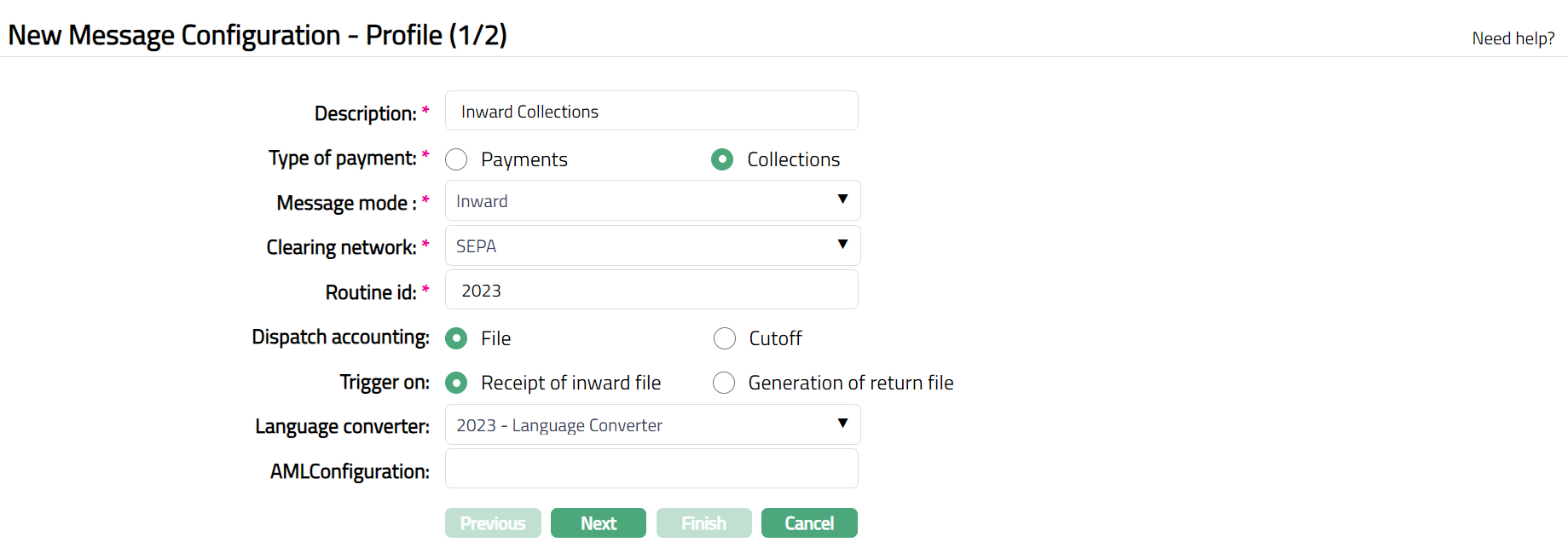
Task: Open the Message mode dropdown
Action: 652,201
